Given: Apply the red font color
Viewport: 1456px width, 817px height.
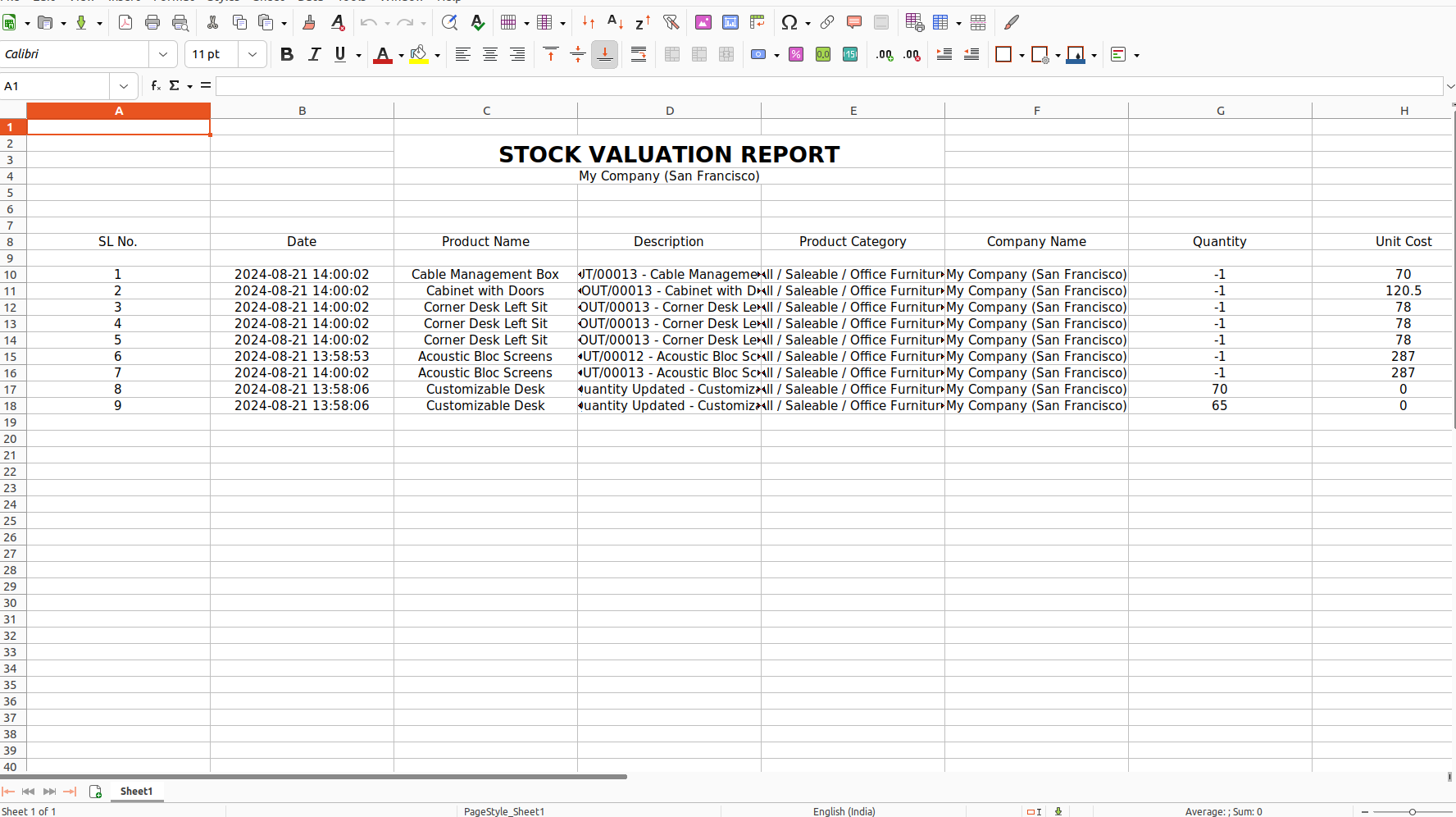Looking at the screenshot, I should tap(383, 54).
